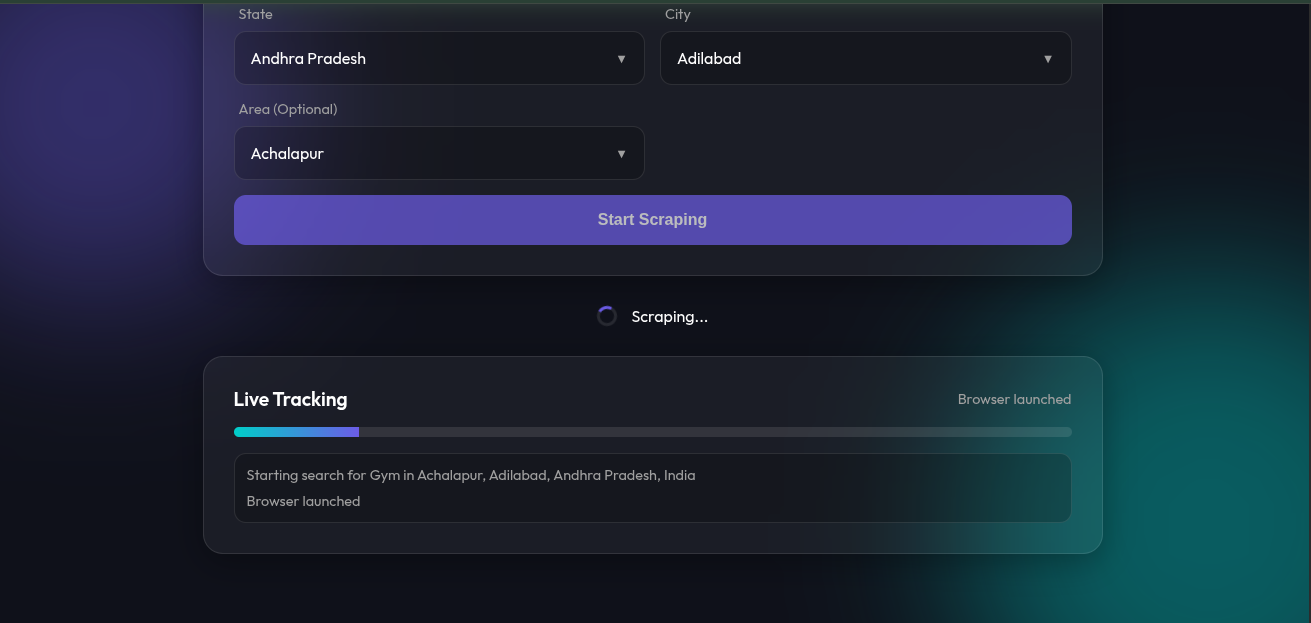Image resolution: width=1311 pixels, height=623 pixels.
Task: Click empty space inside the tracking log box
Action: point(850,499)
